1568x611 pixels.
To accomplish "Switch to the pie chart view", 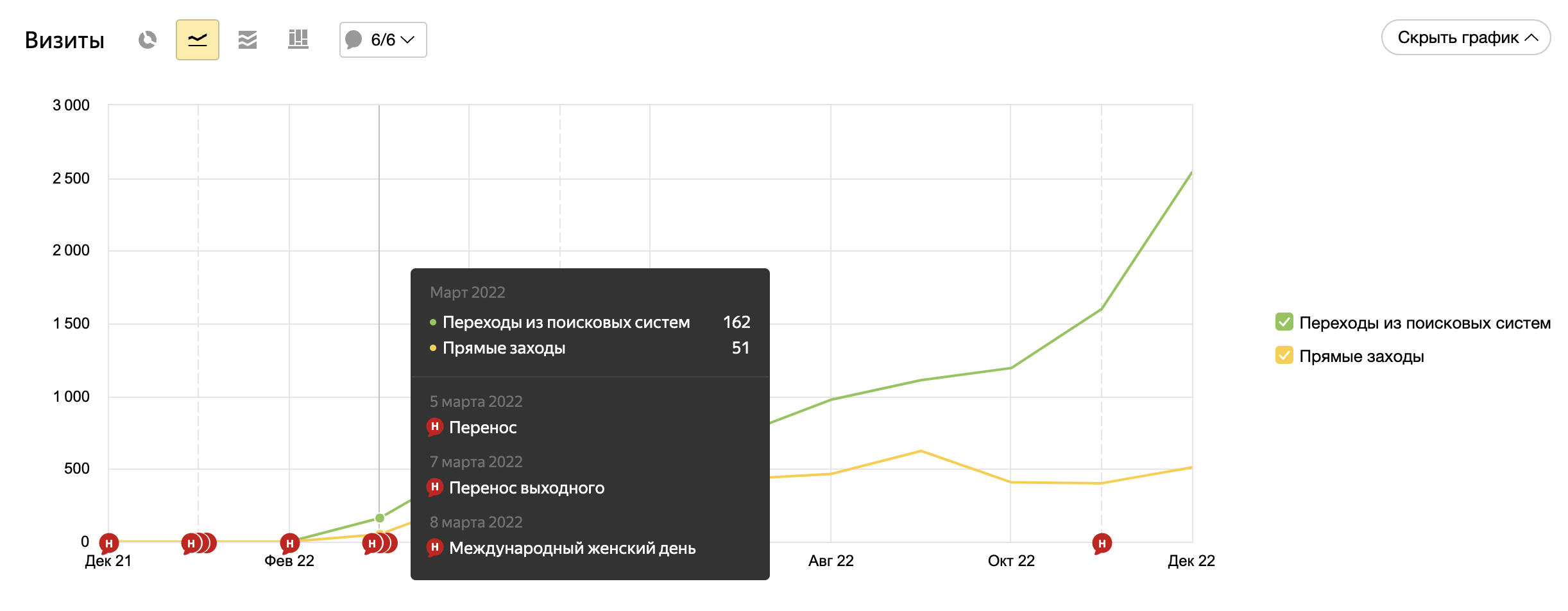I will 148,40.
